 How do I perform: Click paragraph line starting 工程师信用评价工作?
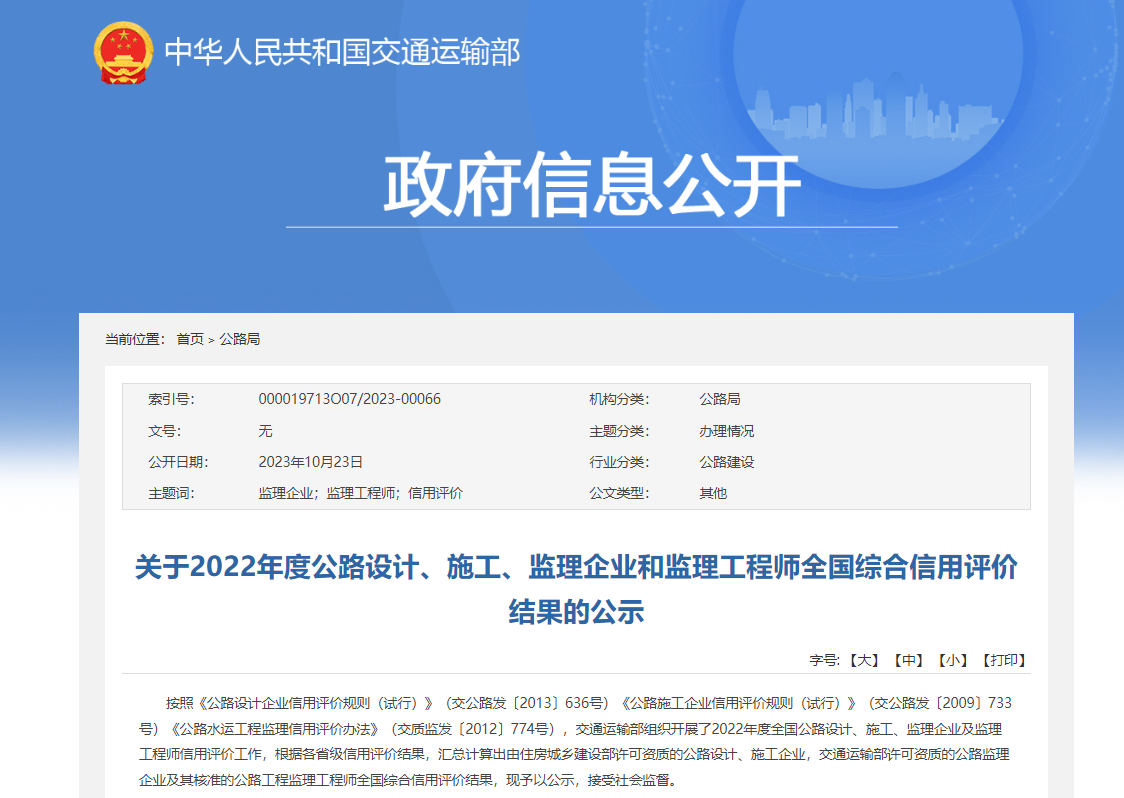pyautogui.click(x=574, y=754)
